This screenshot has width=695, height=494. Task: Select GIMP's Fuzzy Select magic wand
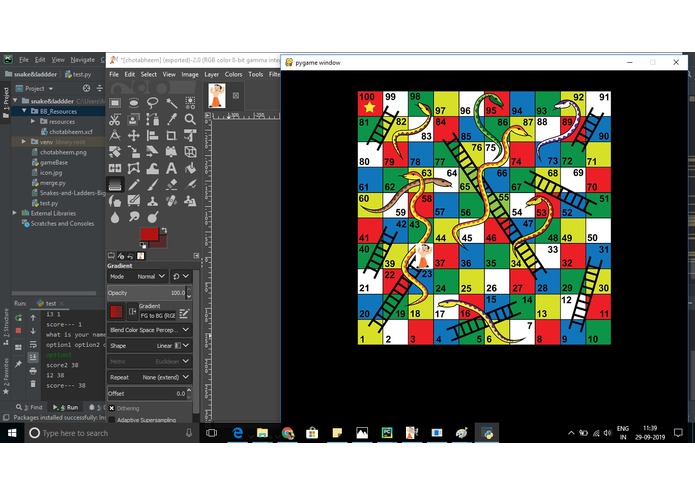point(172,103)
